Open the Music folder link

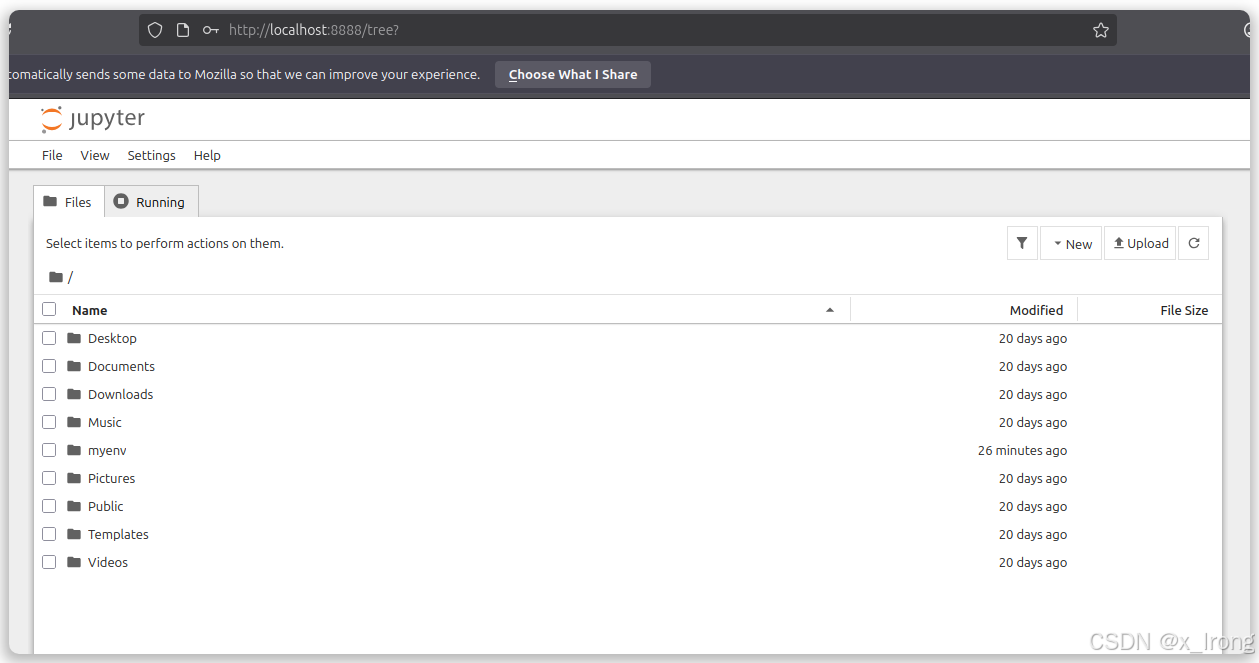coord(104,422)
